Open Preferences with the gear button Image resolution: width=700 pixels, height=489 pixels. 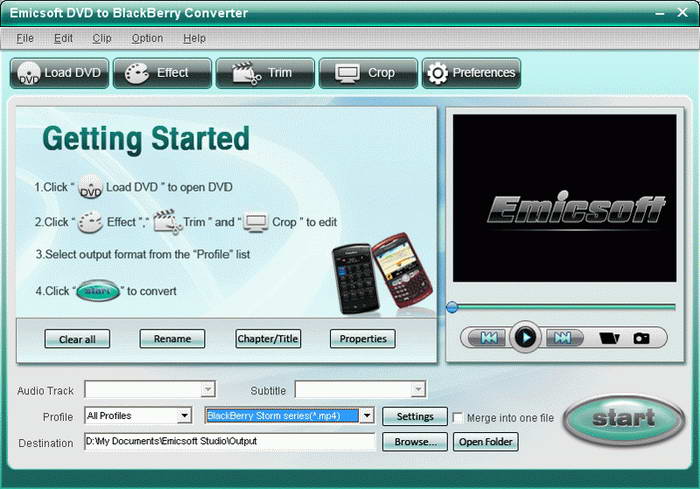(x=471, y=73)
